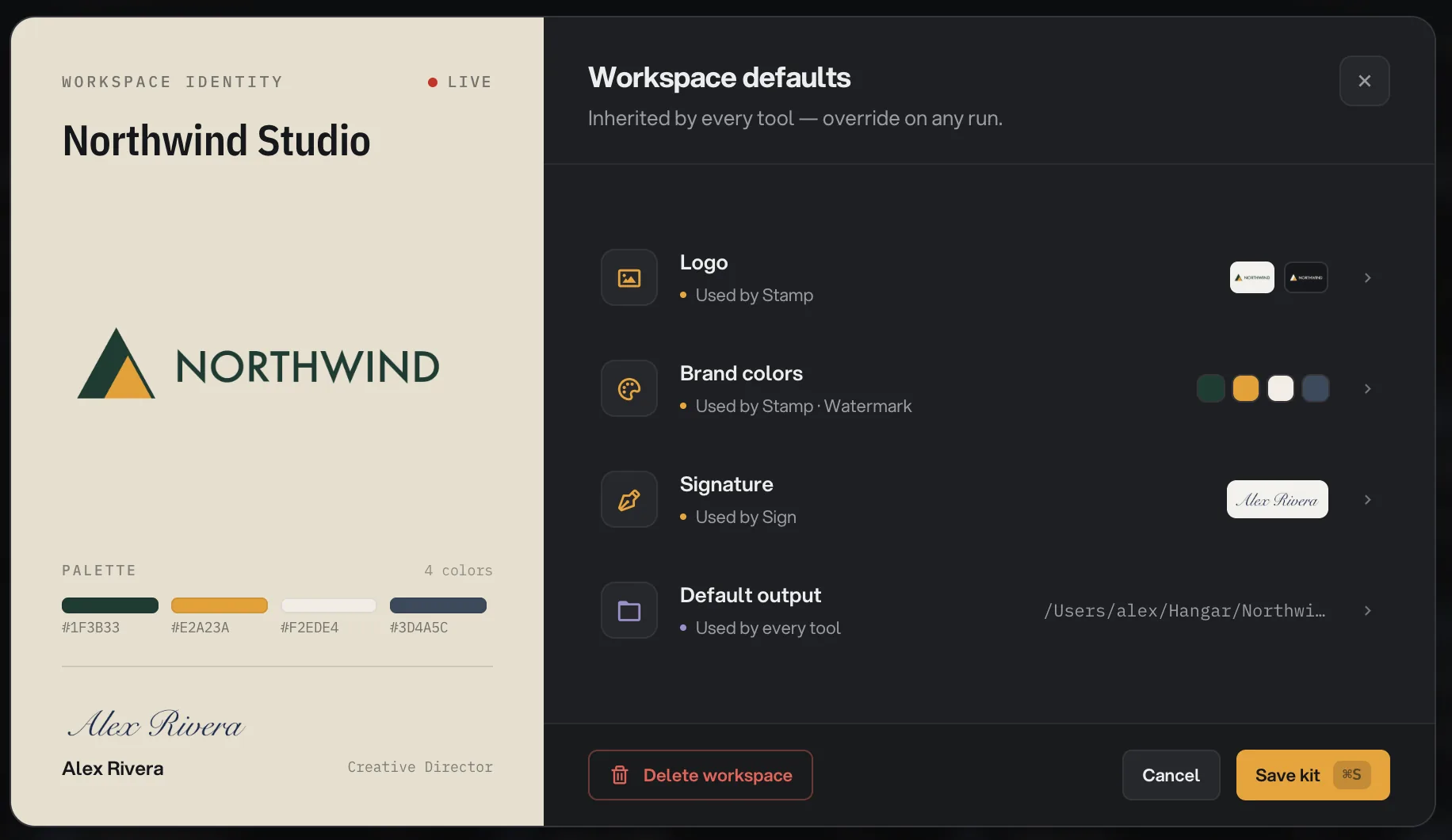Expand the Default output row chevron

click(x=1367, y=610)
